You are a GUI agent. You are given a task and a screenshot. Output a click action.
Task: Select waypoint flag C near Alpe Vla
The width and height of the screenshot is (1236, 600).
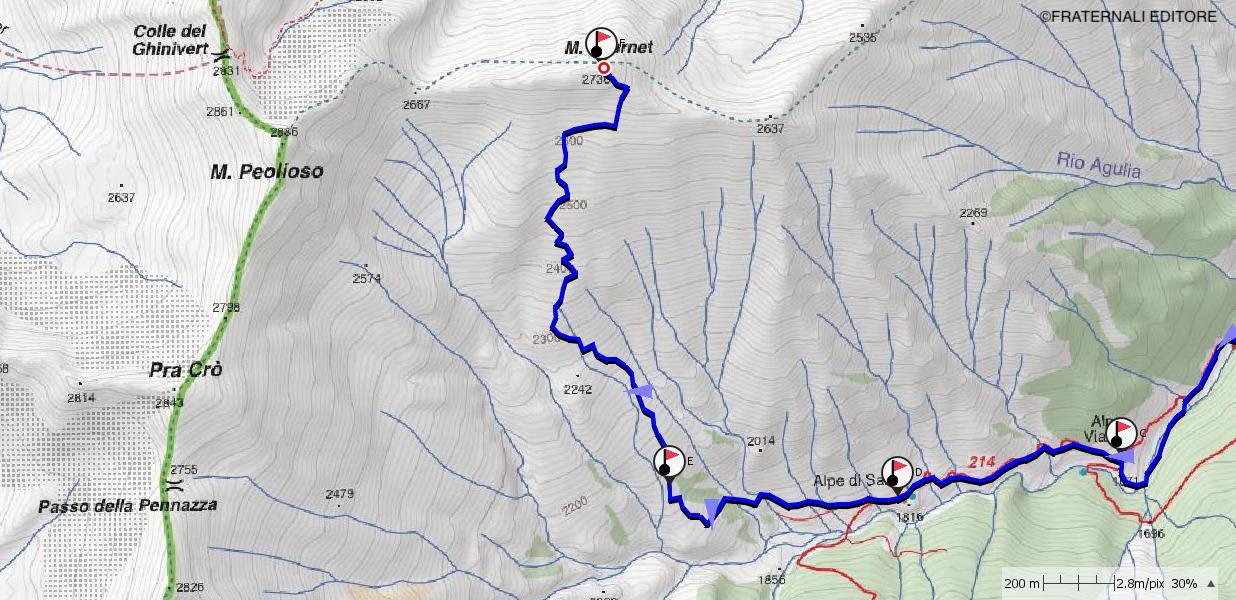(x=1120, y=433)
